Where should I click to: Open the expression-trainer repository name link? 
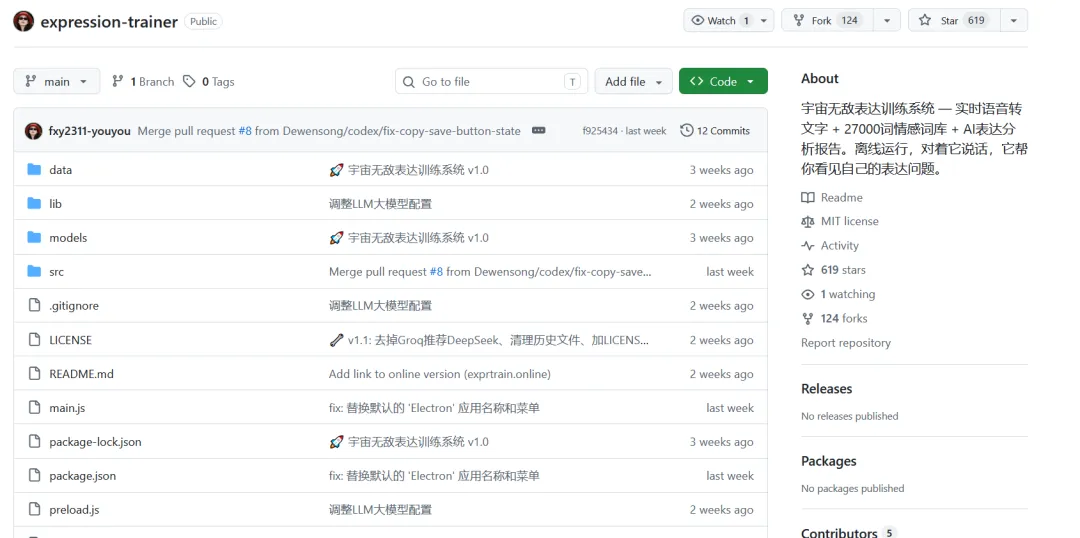point(109,21)
